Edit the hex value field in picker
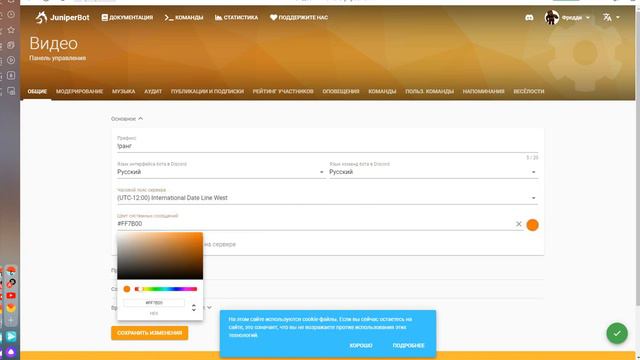 click(x=154, y=303)
